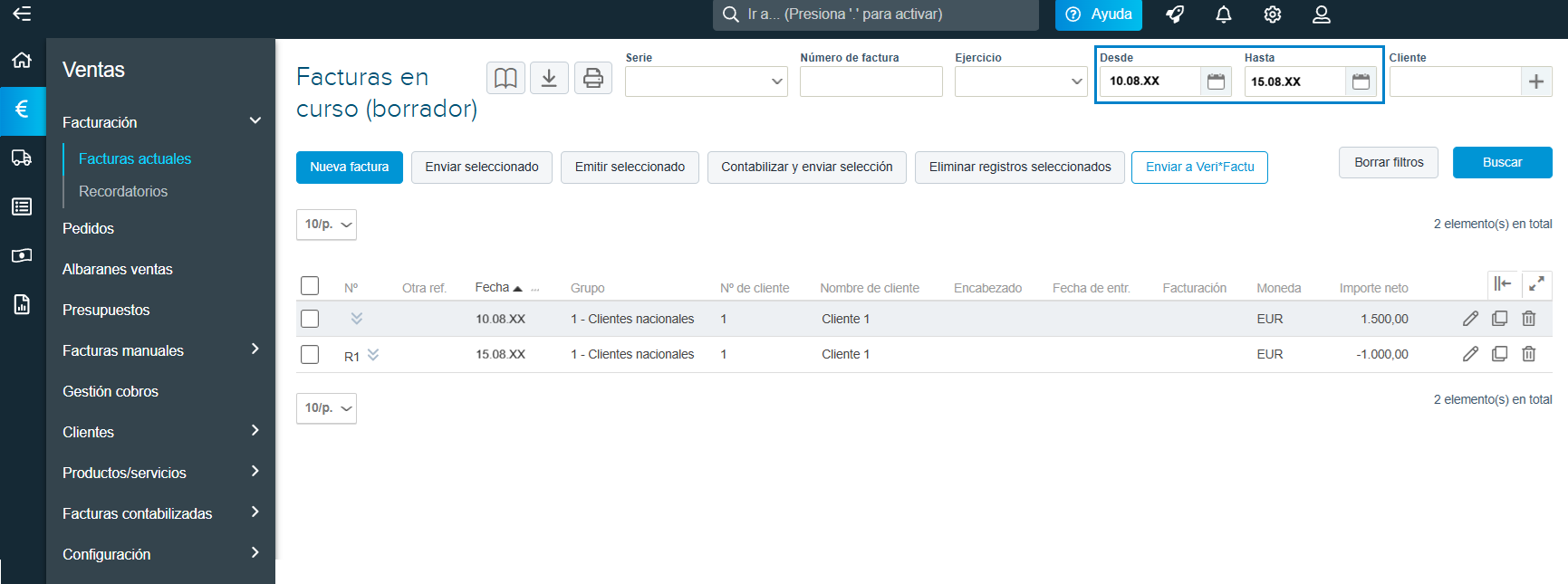Open Hasta date calendar picker
The height and width of the screenshot is (584, 1568).
tap(1361, 81)
